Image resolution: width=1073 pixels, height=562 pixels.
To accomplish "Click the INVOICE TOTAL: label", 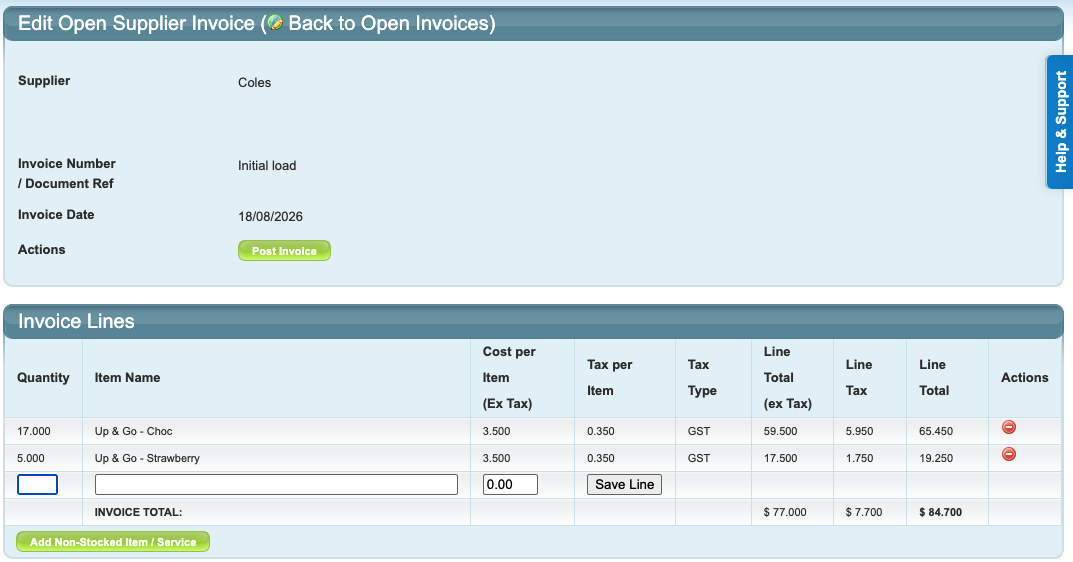I will [138, 512].
